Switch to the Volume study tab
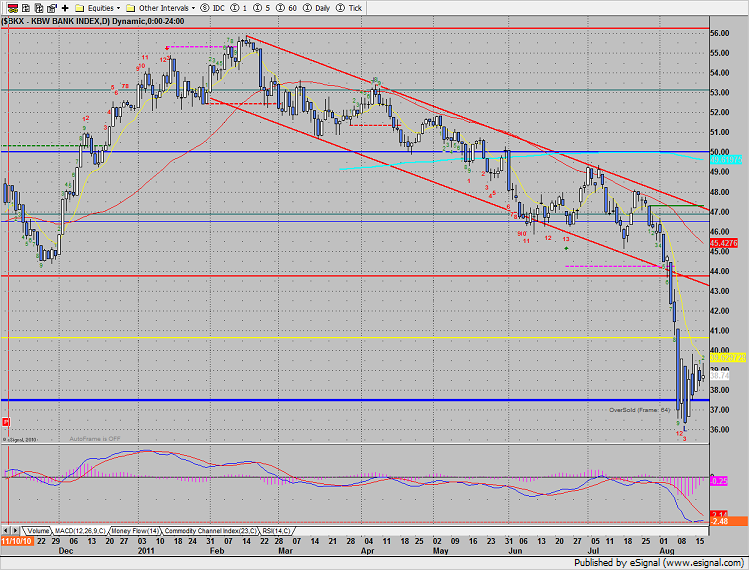Image resolution: width=749 pixels, height=570 pixels. click(x=38, y=531)
